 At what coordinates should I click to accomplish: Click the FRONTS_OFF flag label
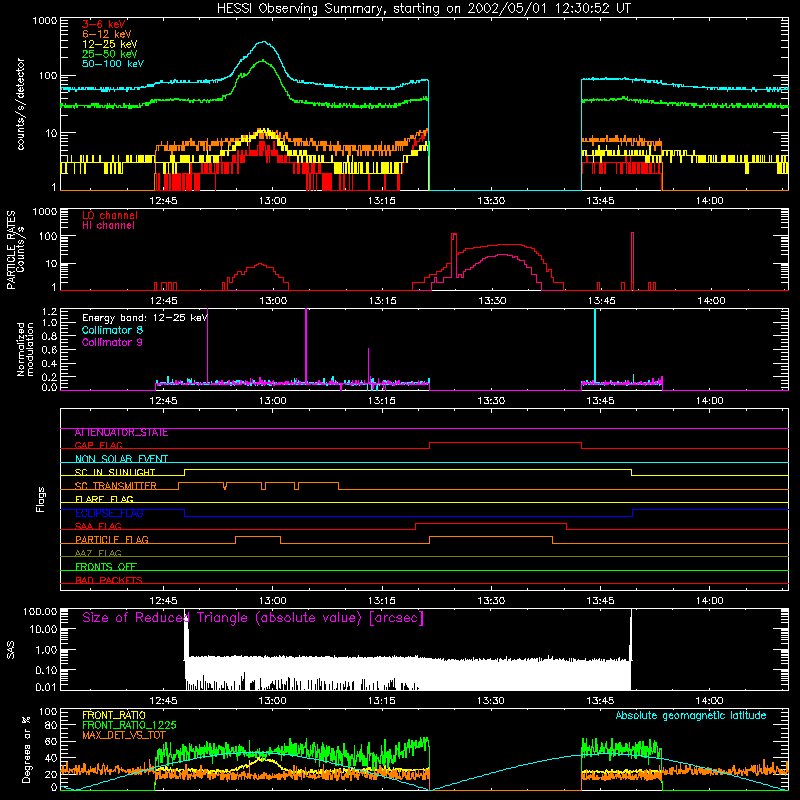tap(106, 567)
